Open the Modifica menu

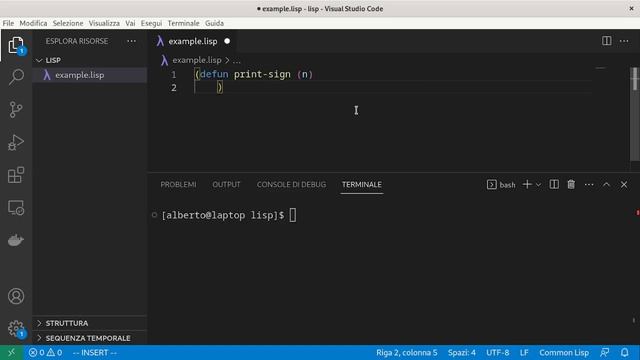tap(33, 23)
